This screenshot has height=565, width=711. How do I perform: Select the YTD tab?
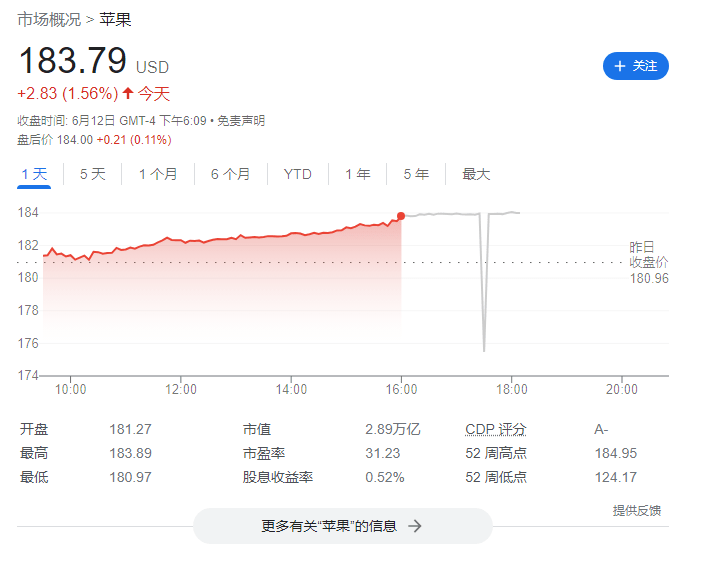(x=297, y=174)
